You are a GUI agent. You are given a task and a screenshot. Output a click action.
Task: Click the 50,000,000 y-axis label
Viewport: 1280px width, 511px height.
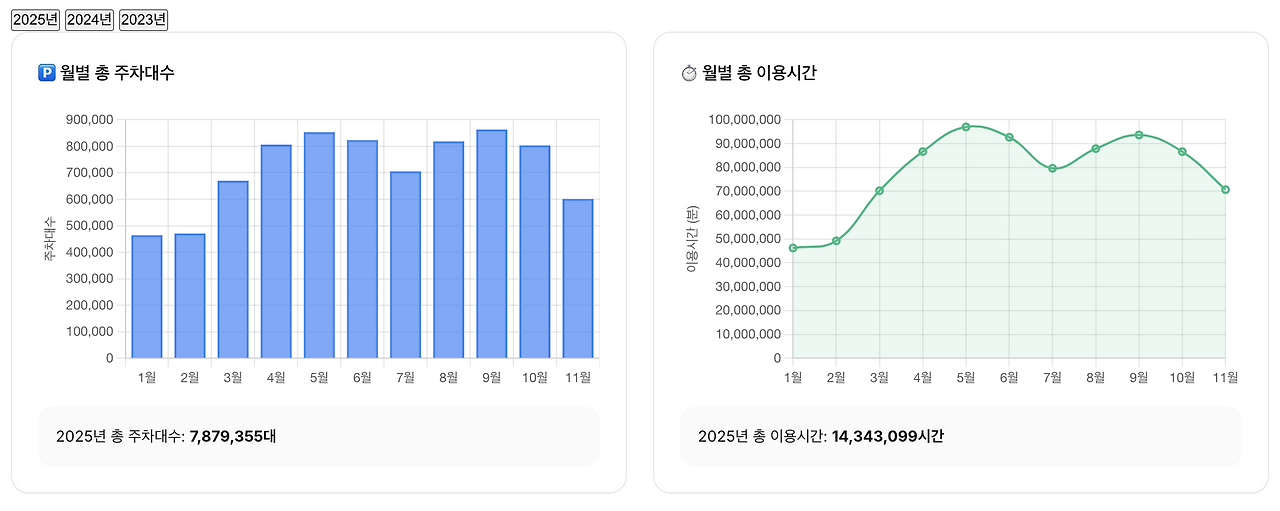747,239
